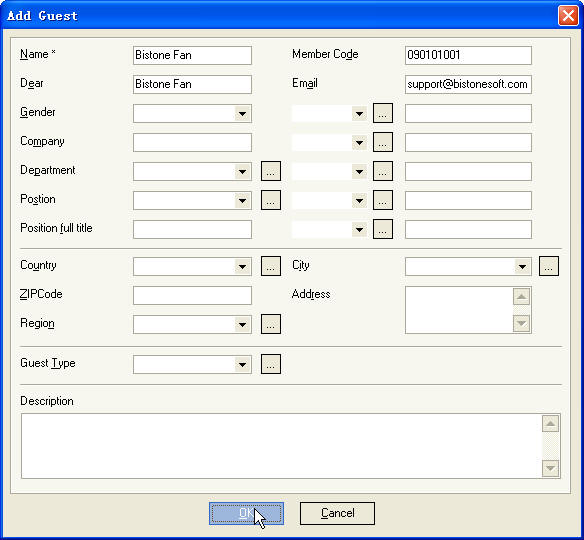The width and height of the screenshot is (584, 540).
Task: Confirm the guest with the OK button
Action: (x=246, y=514)
